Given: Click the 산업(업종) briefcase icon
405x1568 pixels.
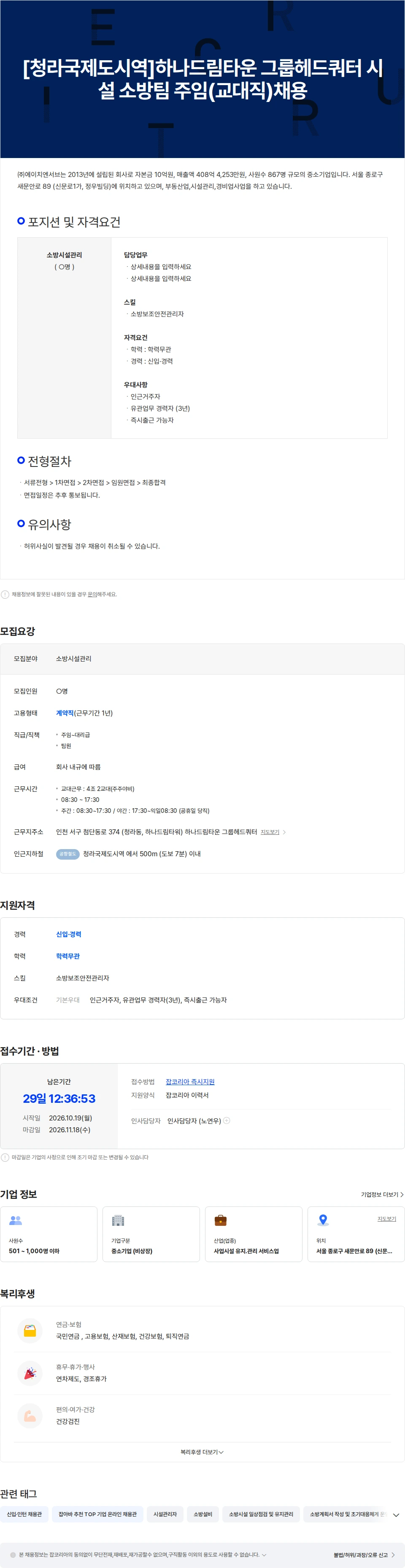Looking at the screenshot, I should (221, 1220).
